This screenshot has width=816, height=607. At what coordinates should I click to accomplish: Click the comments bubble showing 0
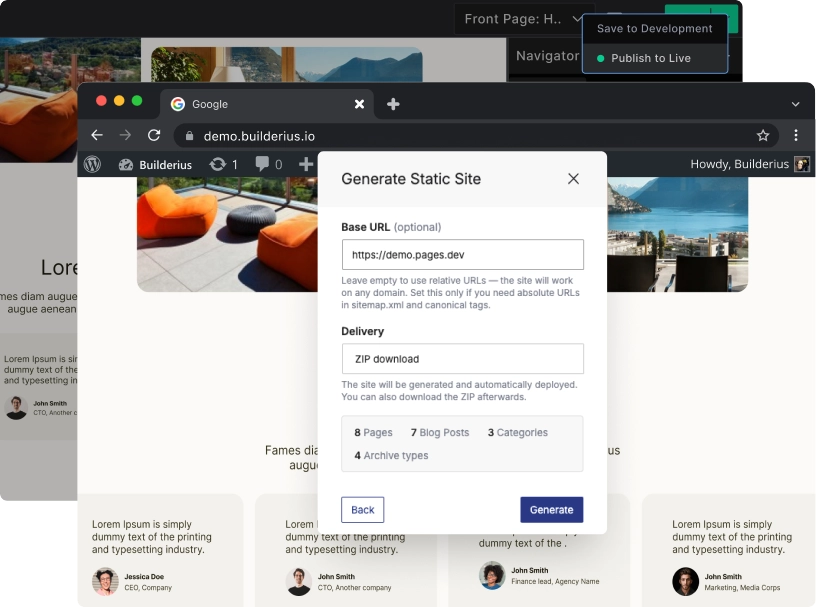point(269,165)
